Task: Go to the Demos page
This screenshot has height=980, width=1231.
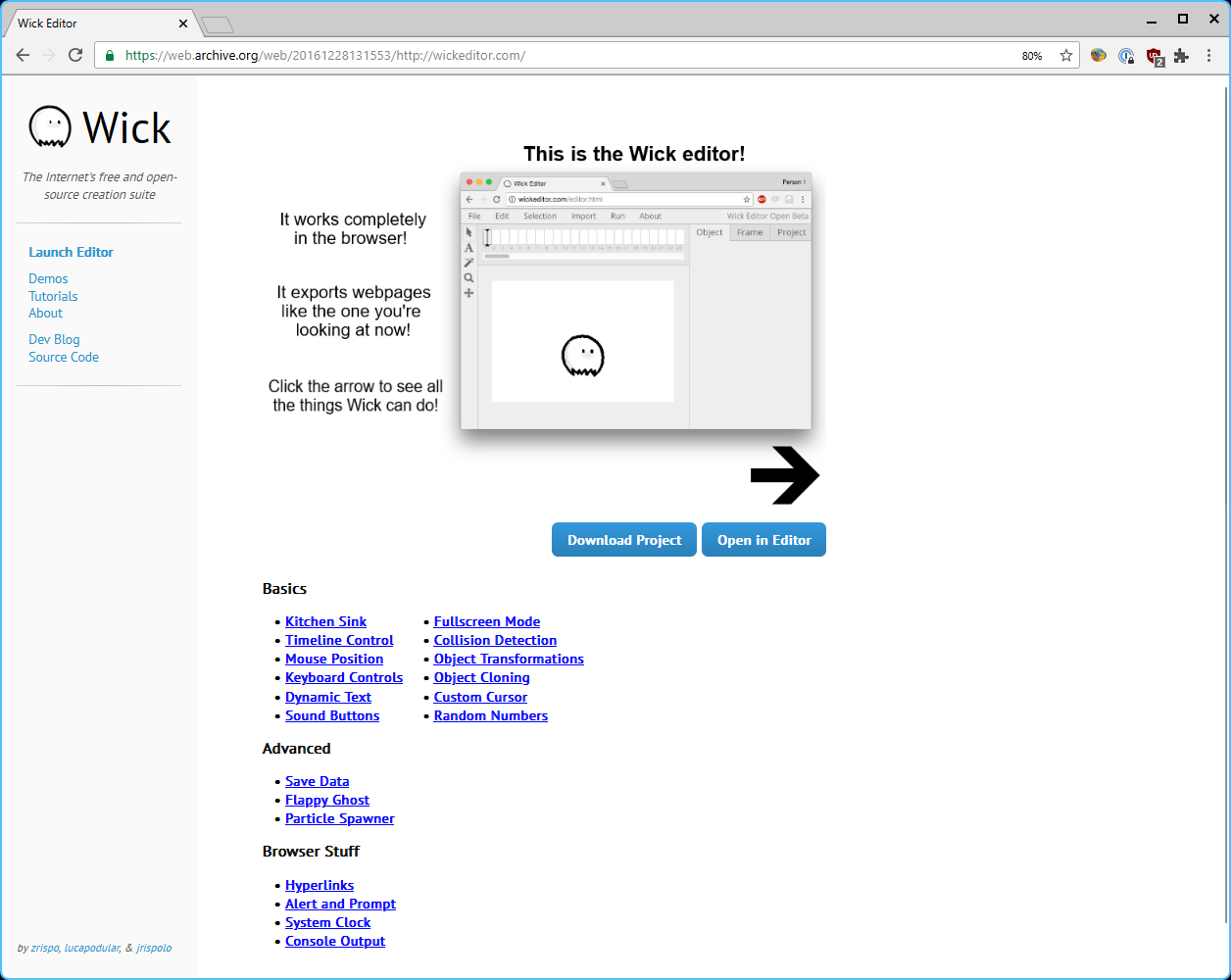Action: coord(48,279)
